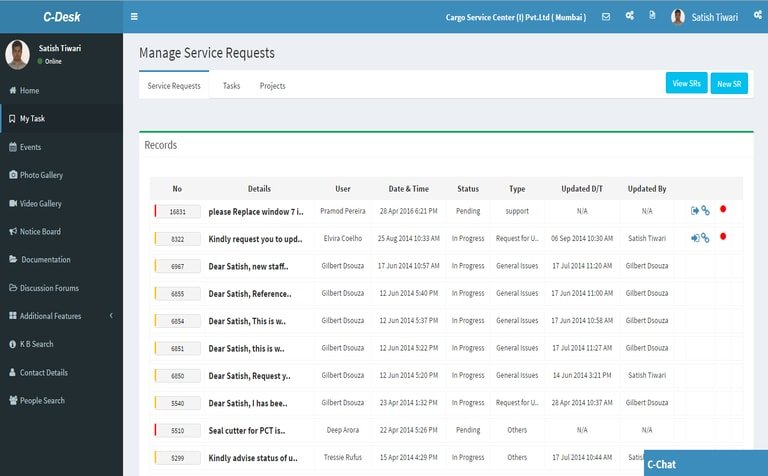Click the View SRs button
The height and width of the screenshot is (476, 768).
[x=686, y=83]
